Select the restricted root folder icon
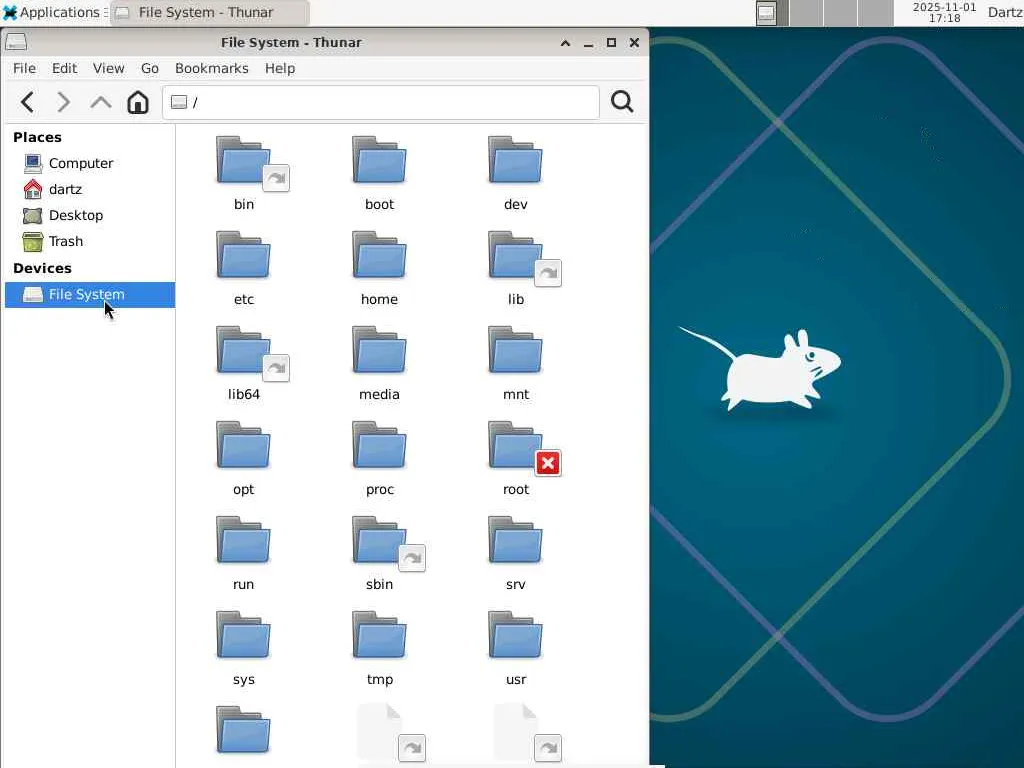 pyautogui.click(x=515, y=445)
